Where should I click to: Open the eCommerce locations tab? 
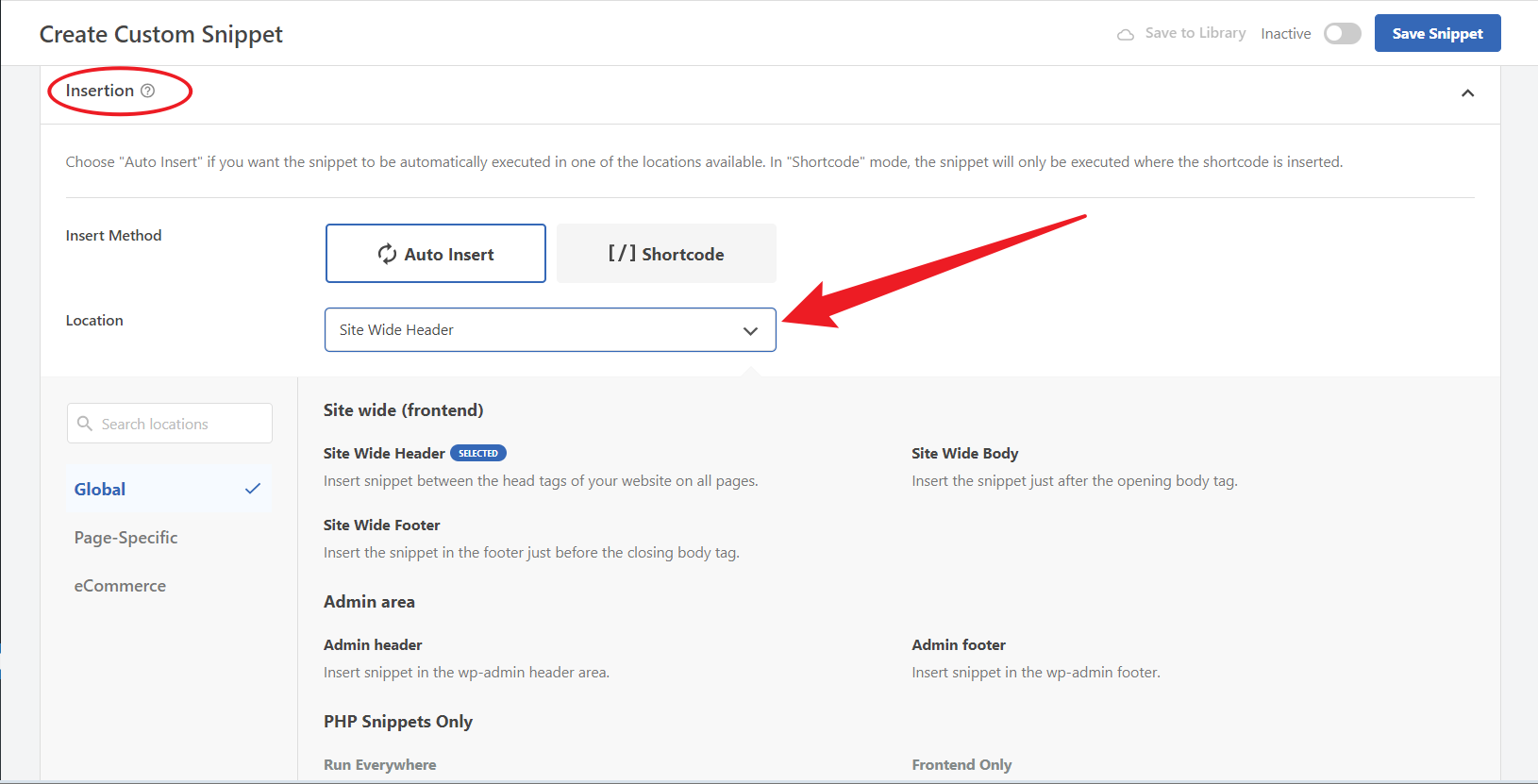pyautogui.click(x=120, y=586)
